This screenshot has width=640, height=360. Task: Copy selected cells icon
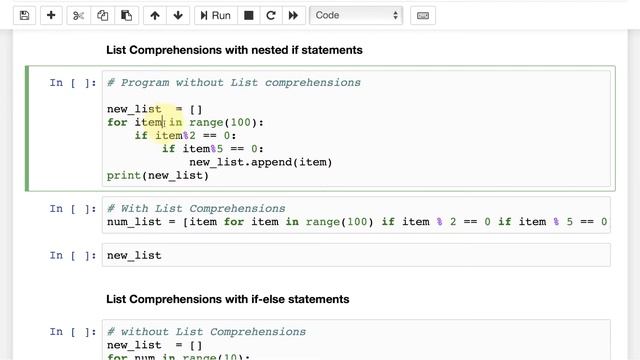(x=102, y=16)
